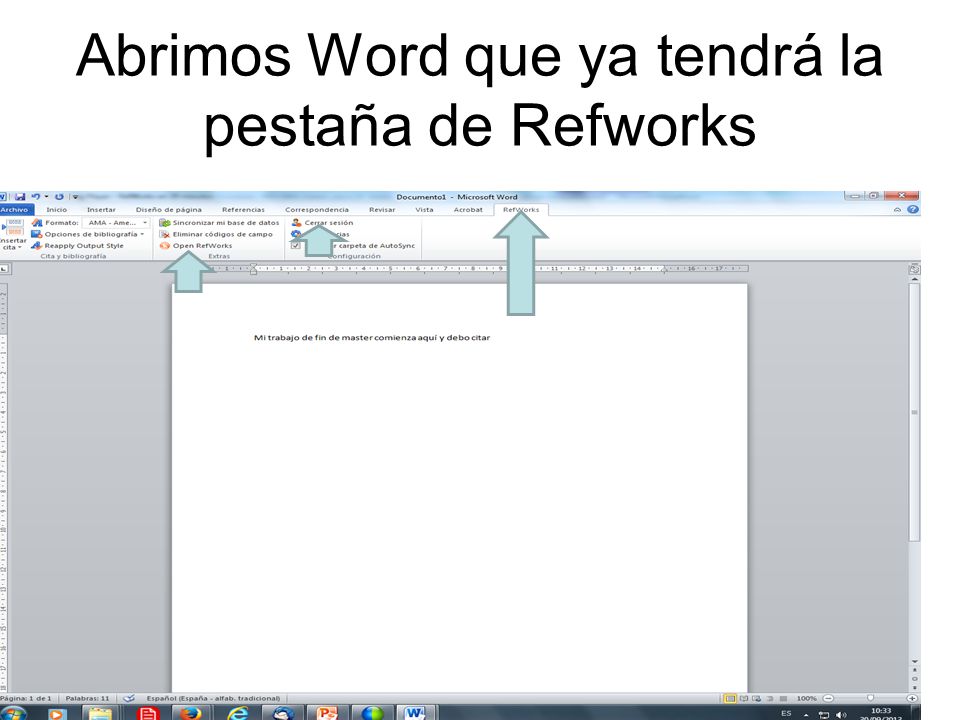Open the Windows Start button
Screen dimensions: 960x720
[13, 714]
